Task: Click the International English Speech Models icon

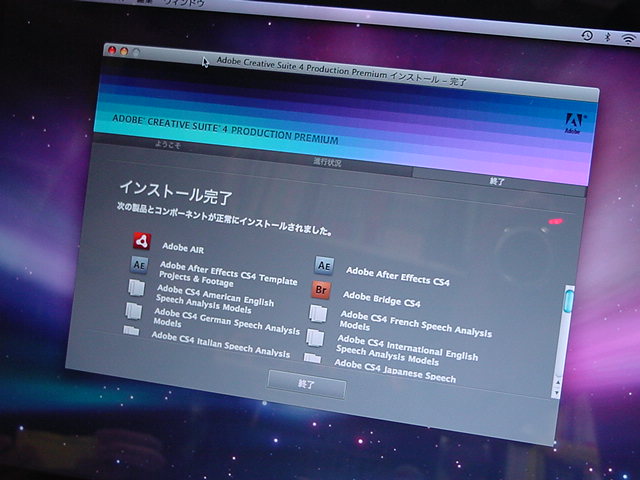Action: click(x=315, y=338)
